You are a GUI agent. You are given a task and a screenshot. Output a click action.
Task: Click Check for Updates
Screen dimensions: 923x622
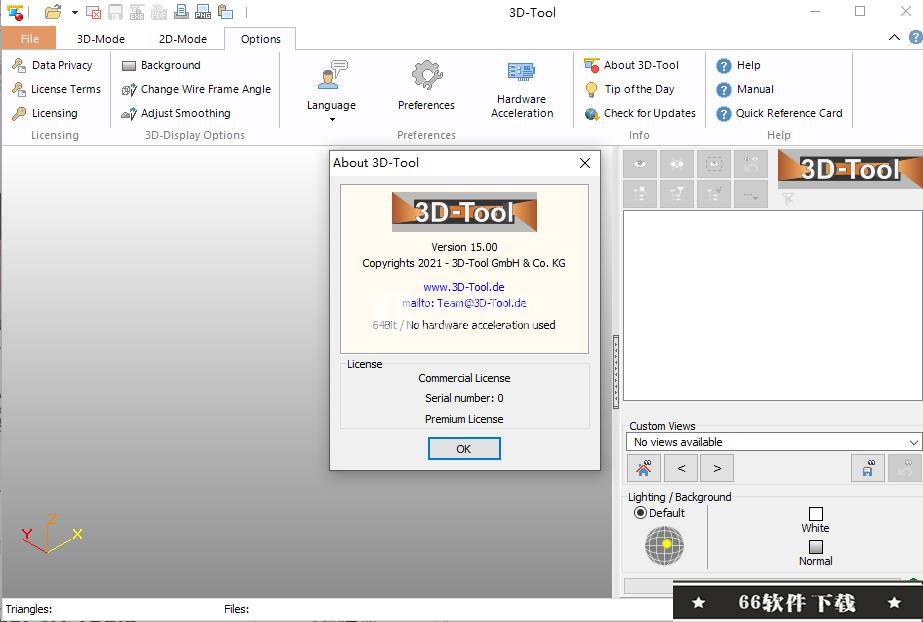coord(640,113)
